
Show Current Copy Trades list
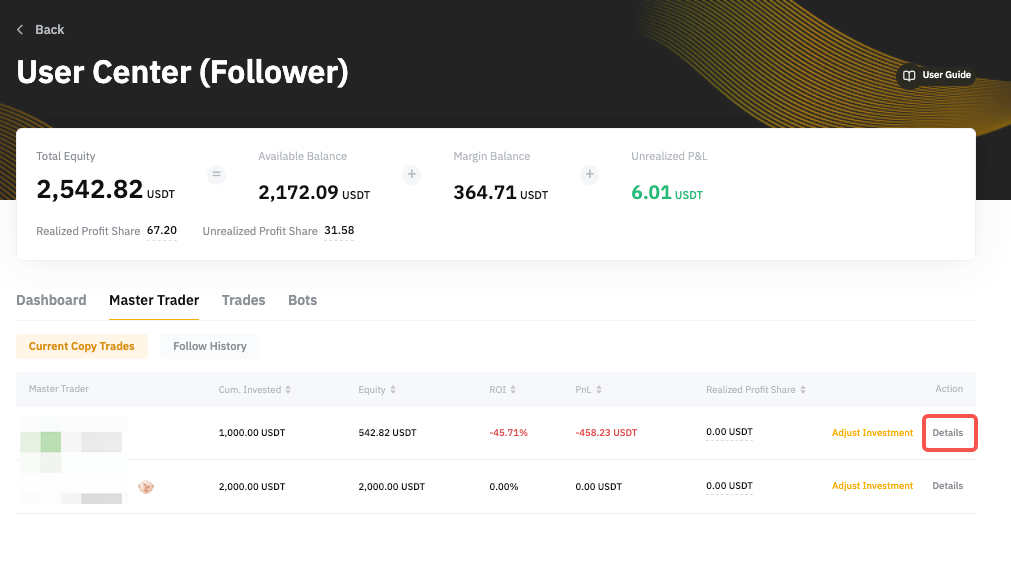(81, 346)
